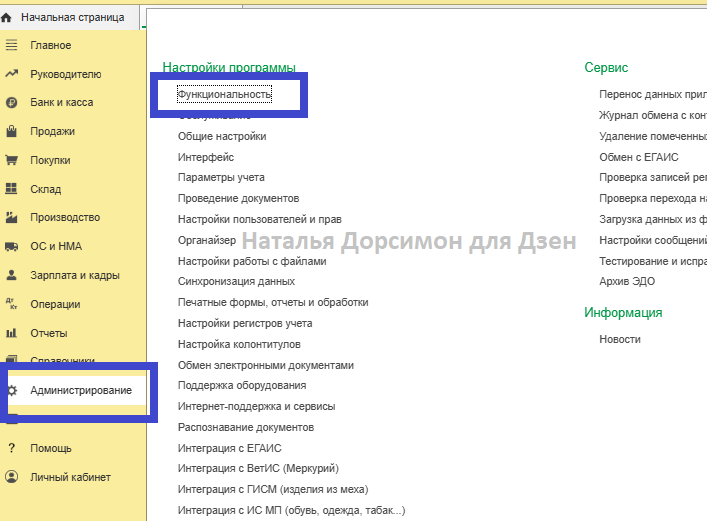
Task: Open Проверка перехода service link
Action: tap(653, 198)
